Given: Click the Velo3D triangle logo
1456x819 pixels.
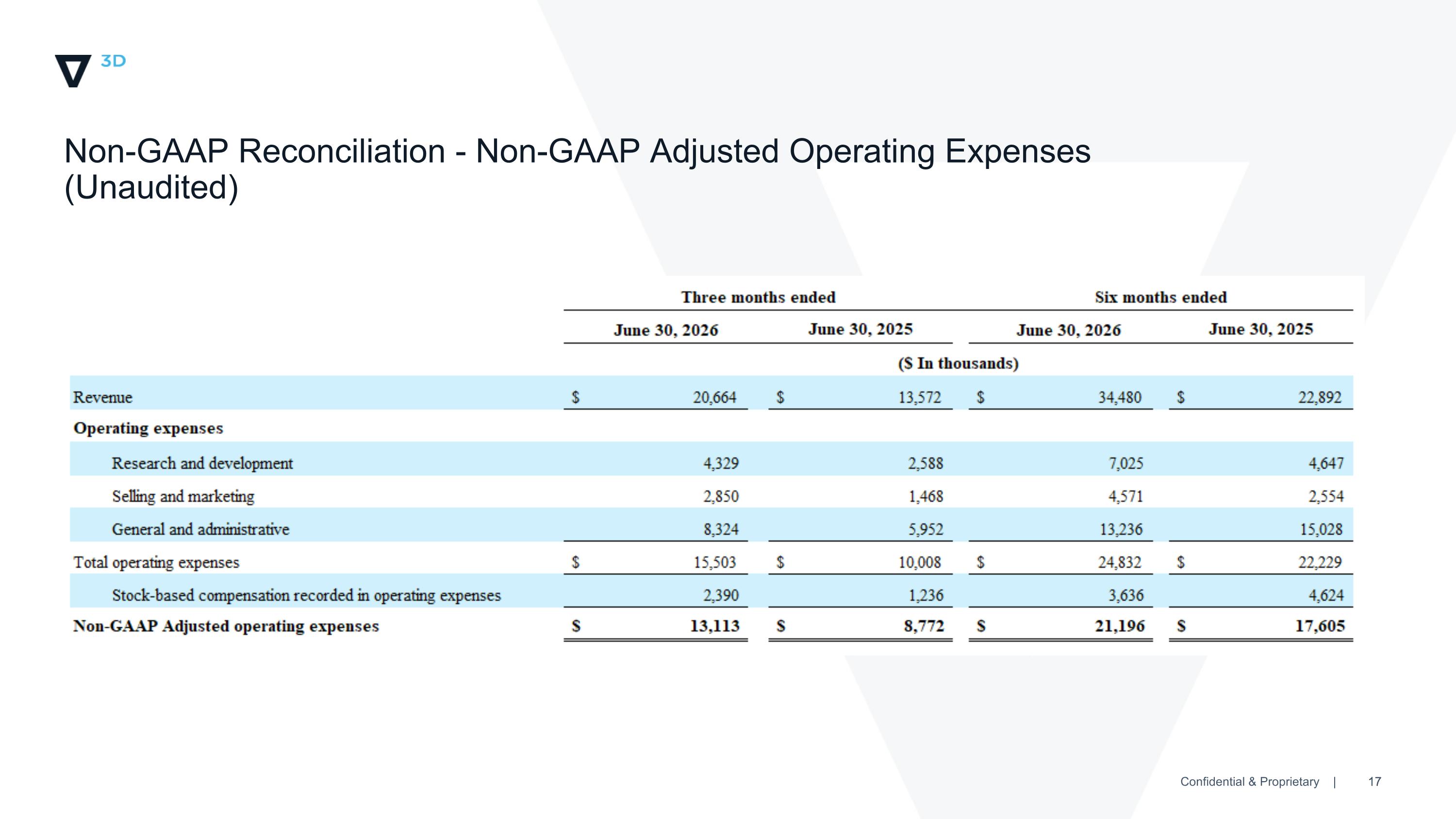Looking at the screenshot, I should pos(73,71).
